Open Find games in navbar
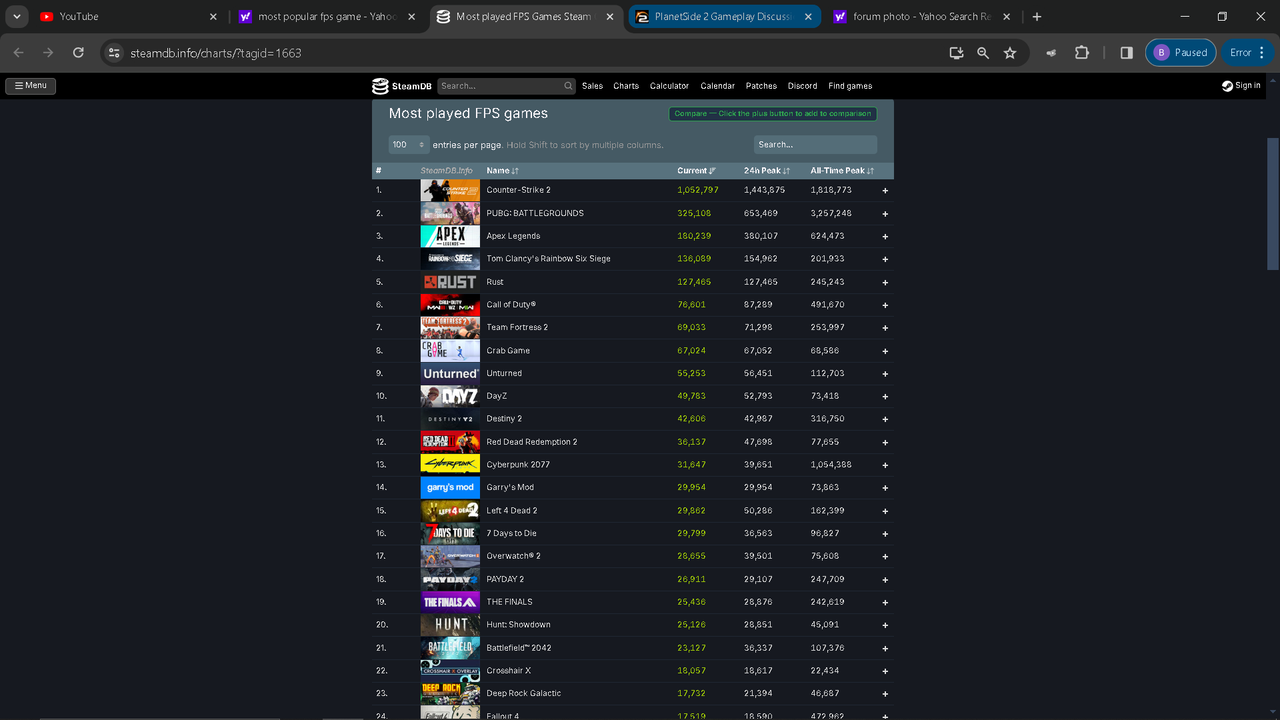This screenshot has height=720, width=1280. (850, 86)
